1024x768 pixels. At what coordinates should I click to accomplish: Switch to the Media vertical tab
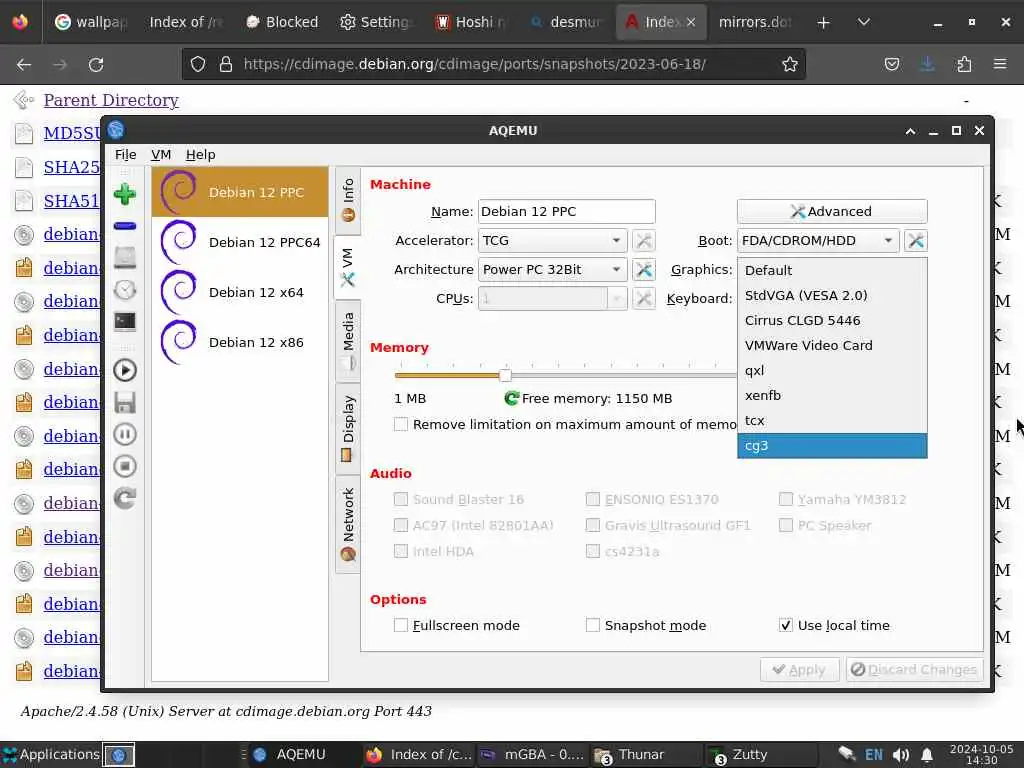pos(348,341)
